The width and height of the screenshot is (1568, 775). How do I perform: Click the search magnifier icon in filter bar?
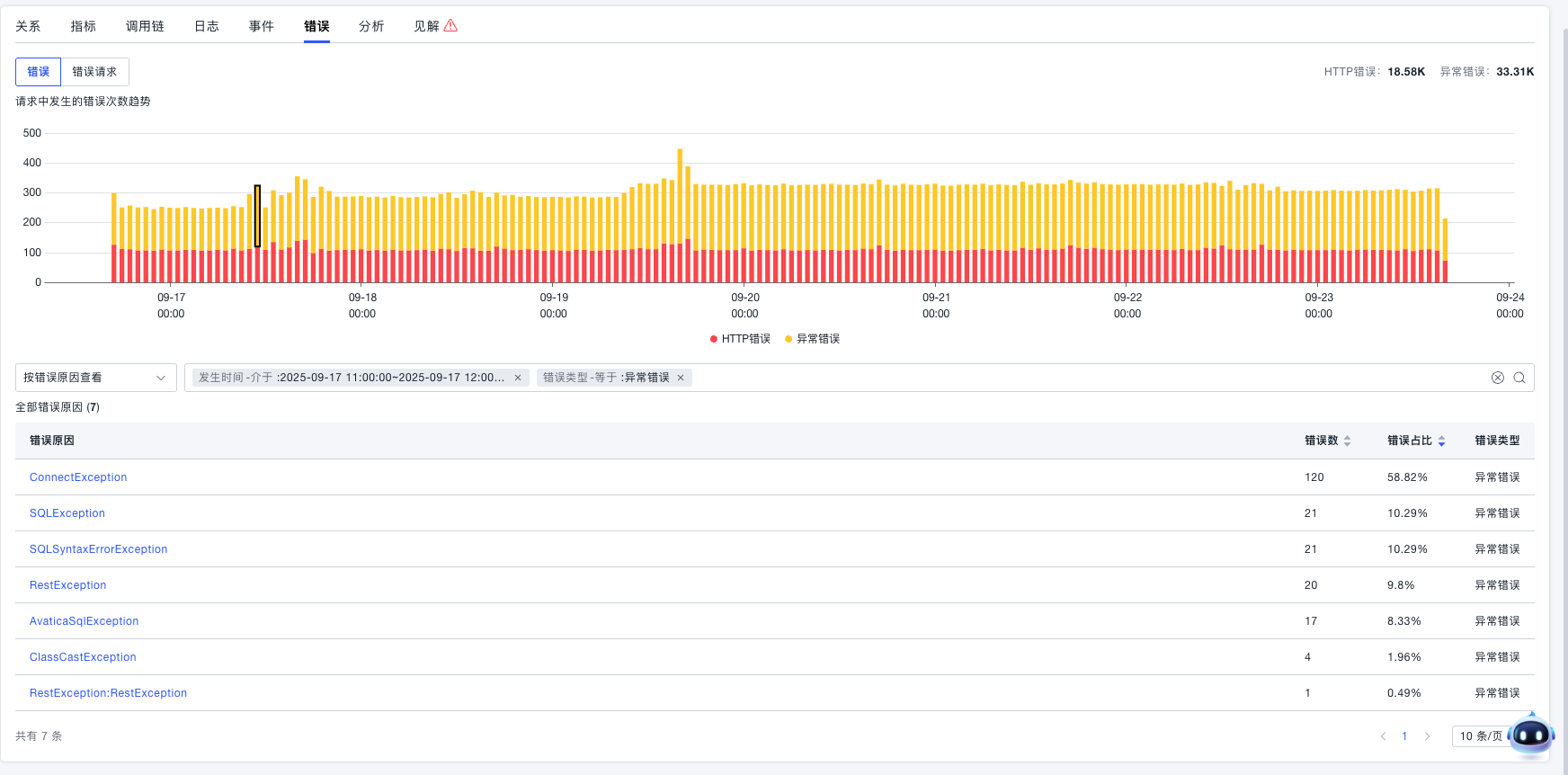1519,378
